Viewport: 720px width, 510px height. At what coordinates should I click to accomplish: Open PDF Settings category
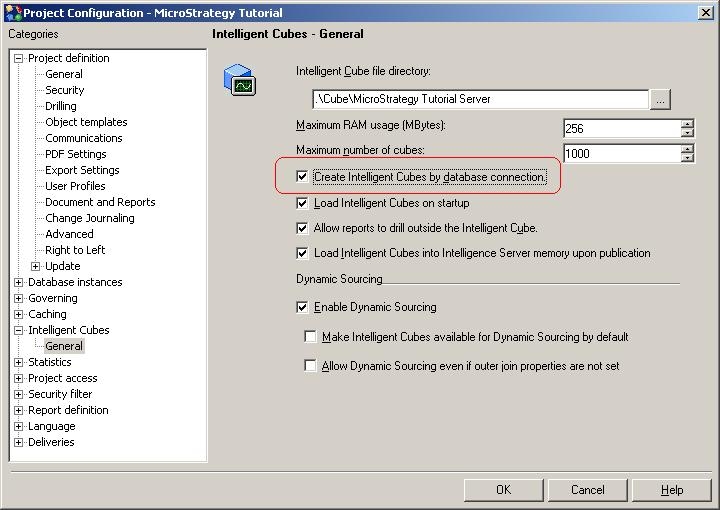[76, 154]
